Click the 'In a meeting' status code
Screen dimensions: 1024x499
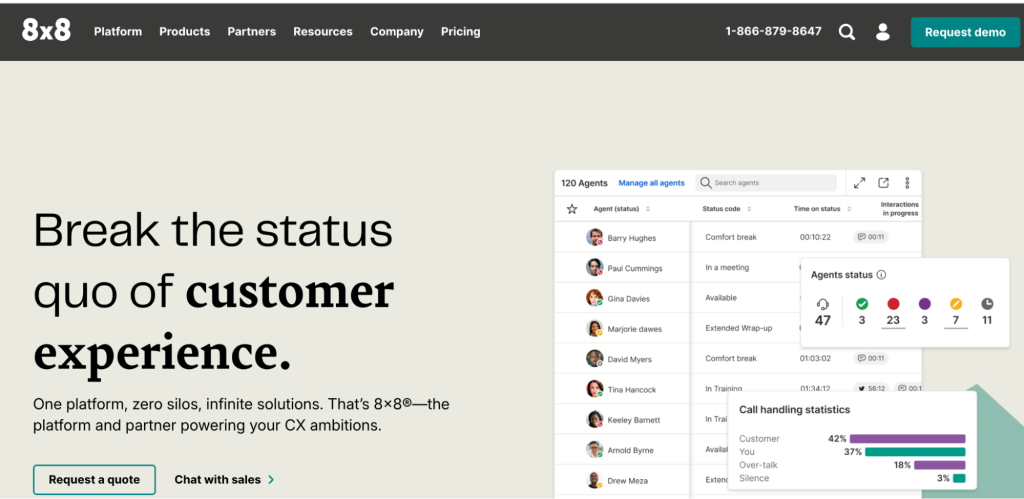[x=727, y=267]
